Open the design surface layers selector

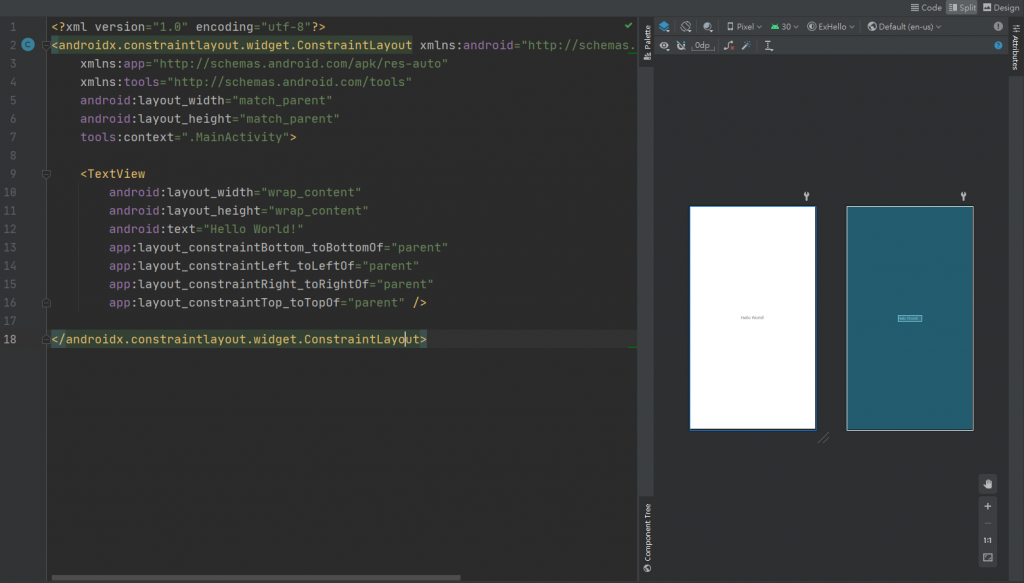pos(664,27)
